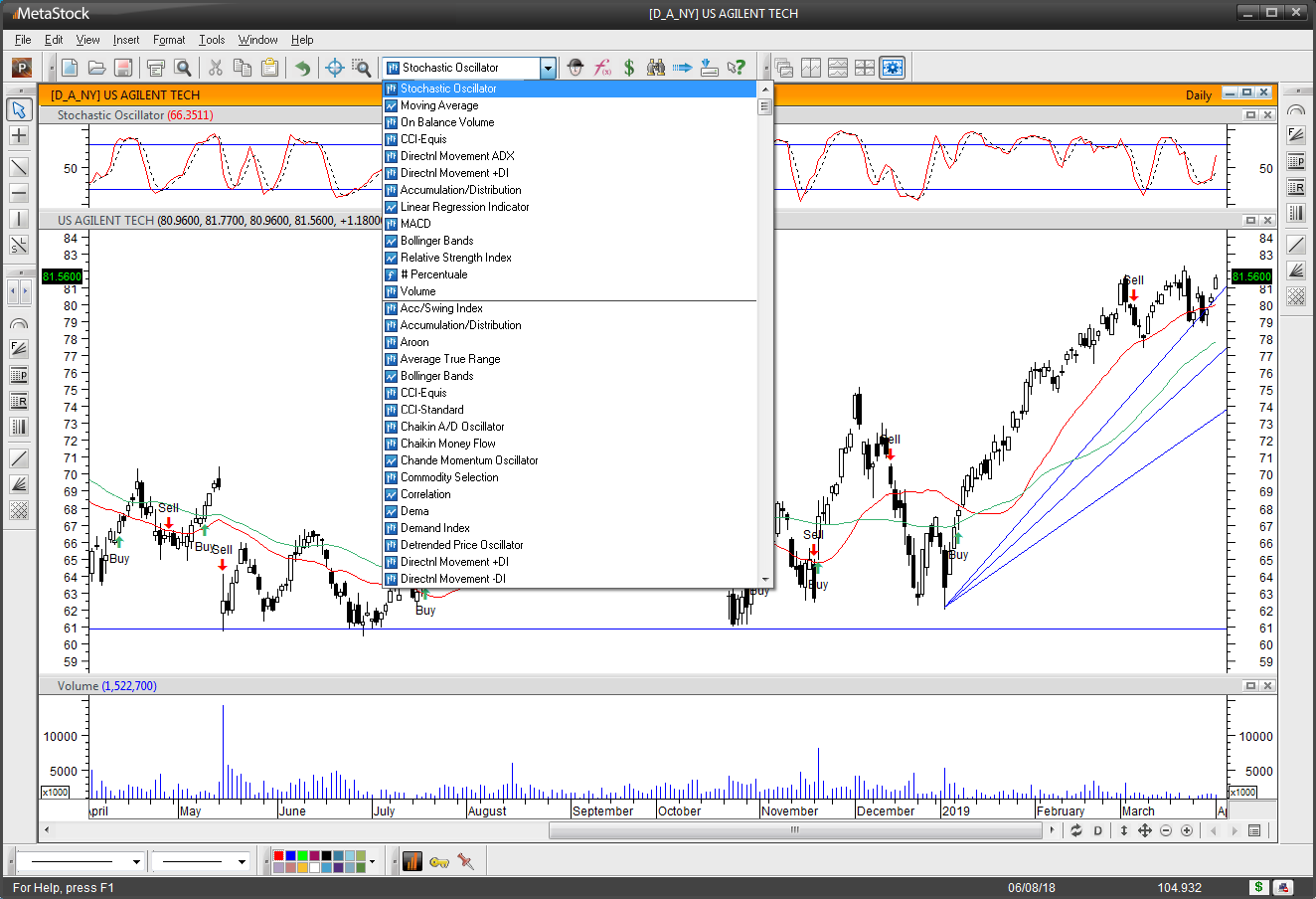
Task: Click the red pushpin icon
Action: [x=465, y=861]
